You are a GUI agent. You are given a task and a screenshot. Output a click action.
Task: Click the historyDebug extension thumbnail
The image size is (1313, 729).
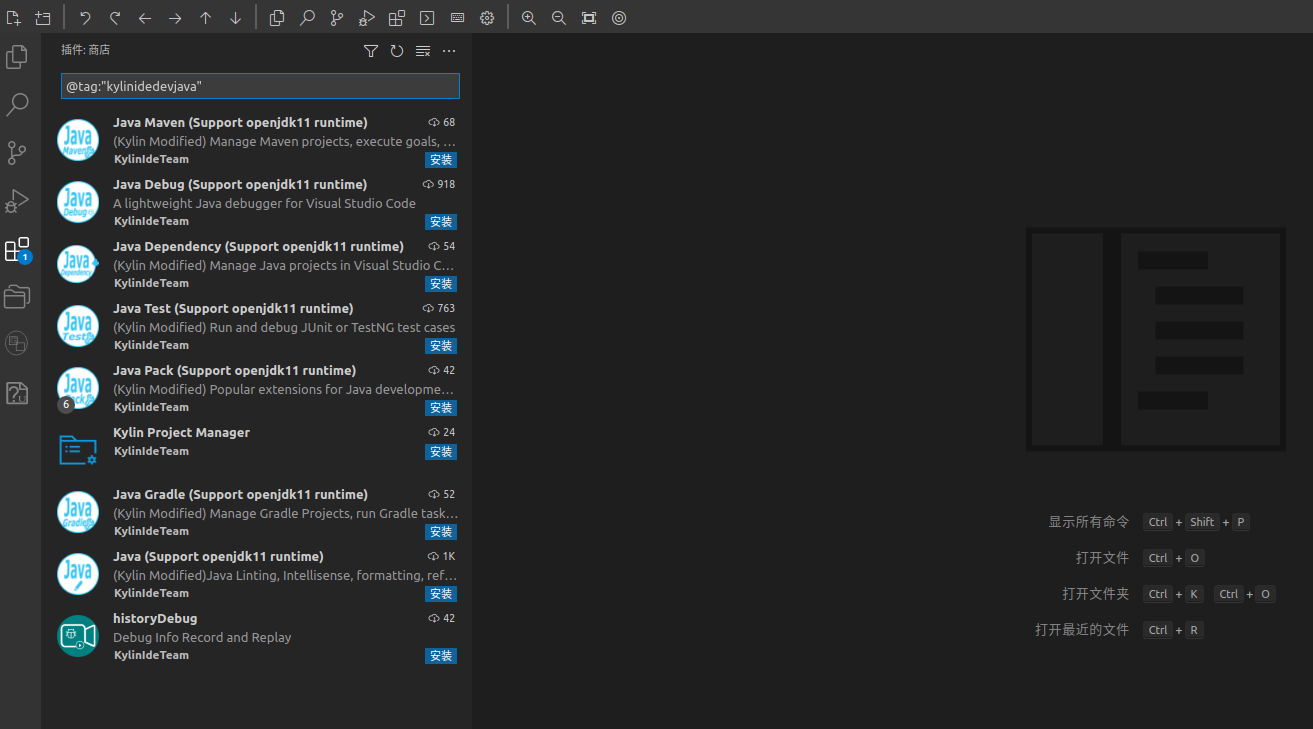[78, 636]
